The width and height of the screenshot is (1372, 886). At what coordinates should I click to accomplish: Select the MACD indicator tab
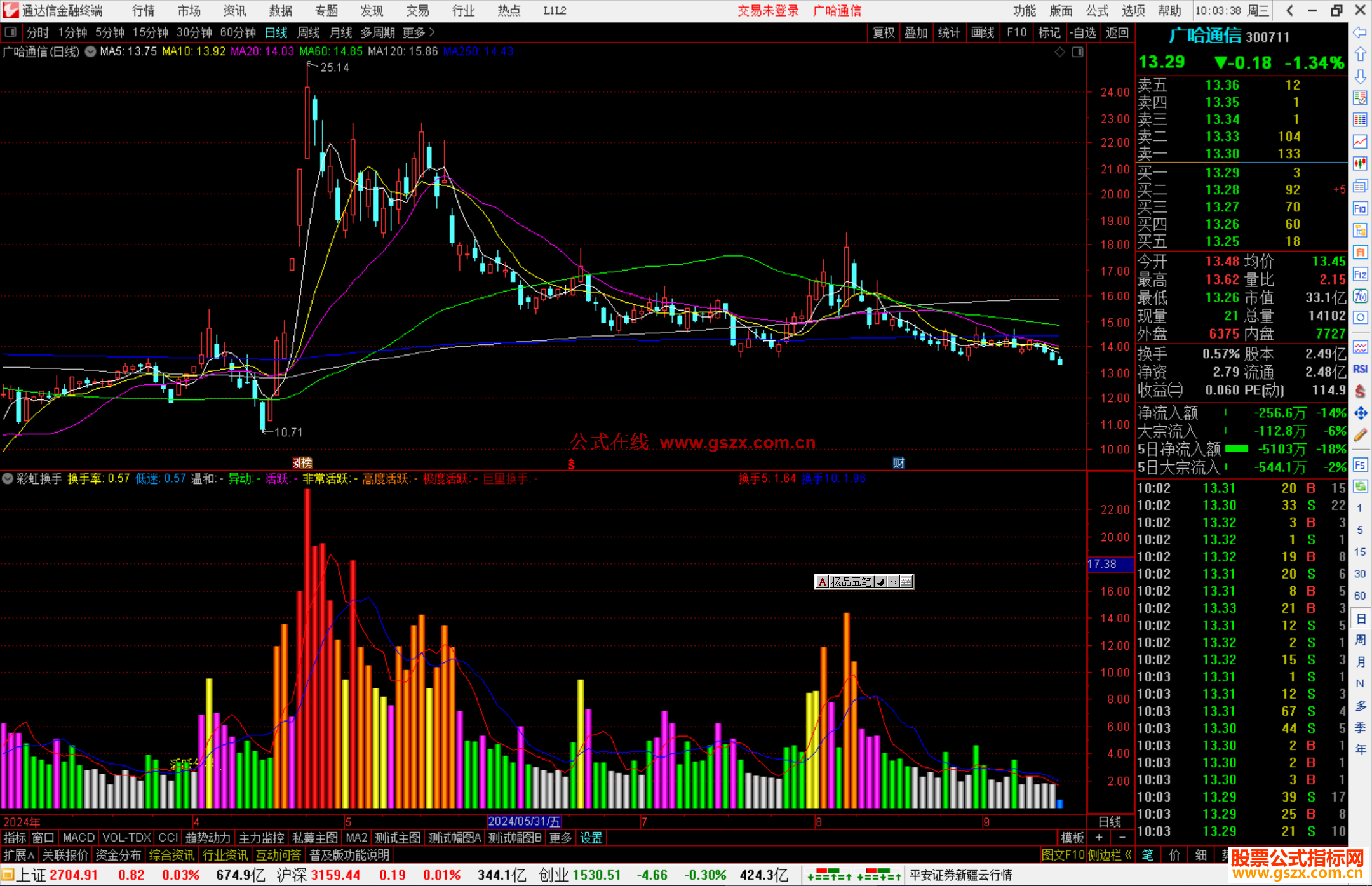pyautogui.click(x=78, y=838)
